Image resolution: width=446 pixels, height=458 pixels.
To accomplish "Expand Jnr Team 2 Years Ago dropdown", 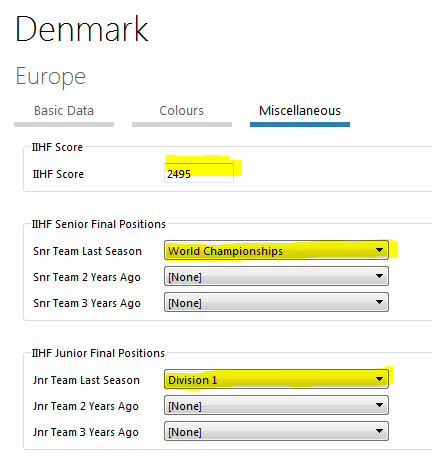I will coord(276,405).
